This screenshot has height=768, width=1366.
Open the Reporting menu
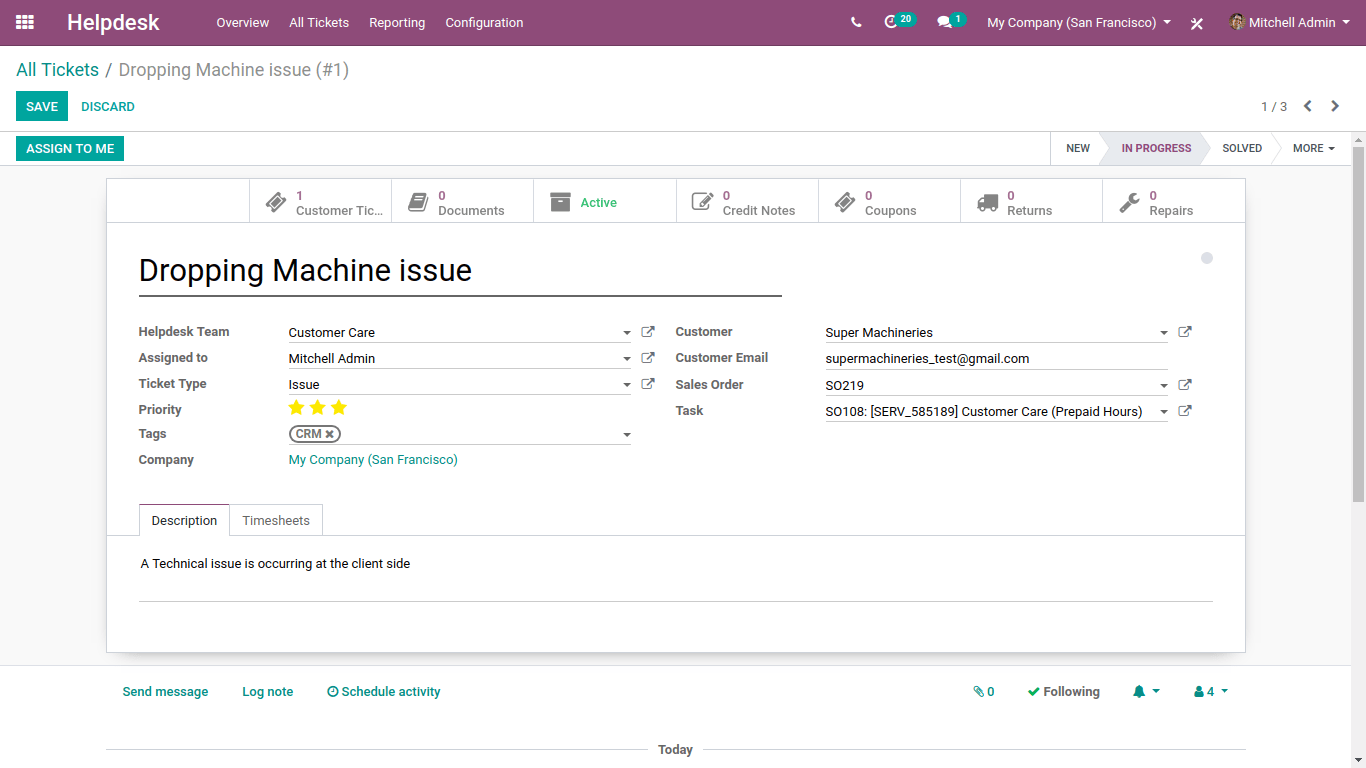397,22
